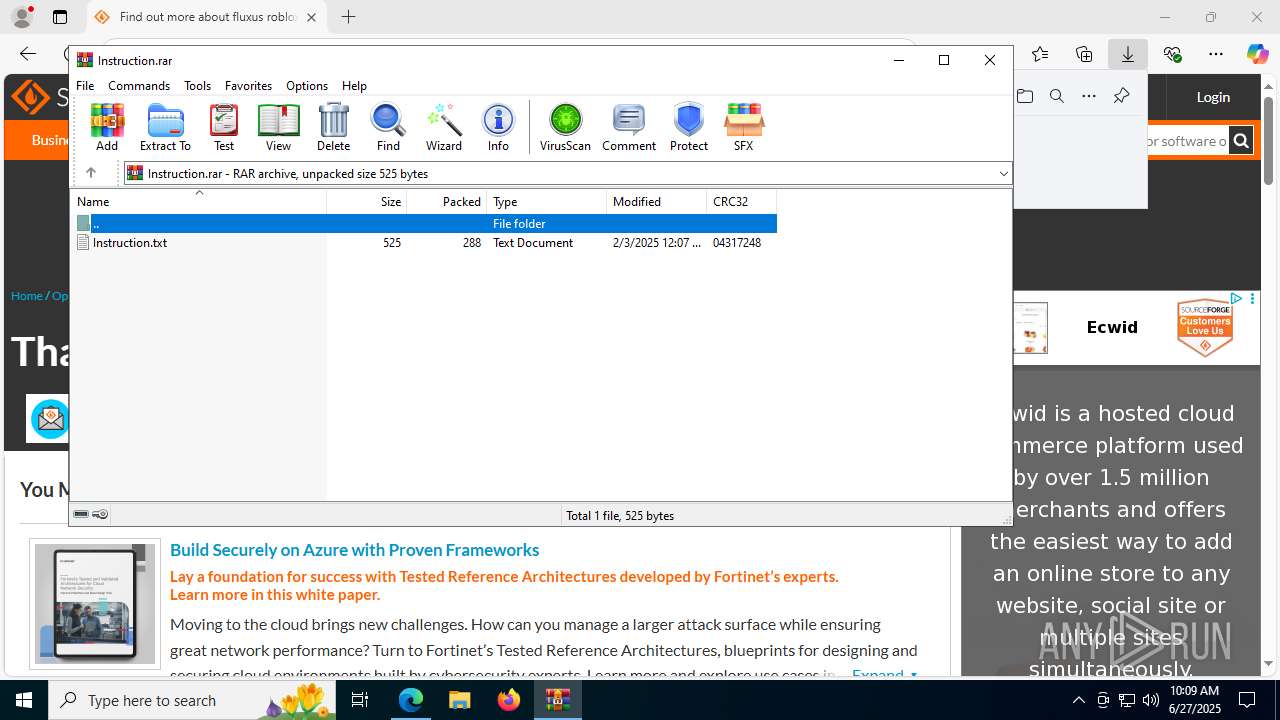Close the fluxus roblox browser tab
The image size is (1280, 720).
coord(311,17)
